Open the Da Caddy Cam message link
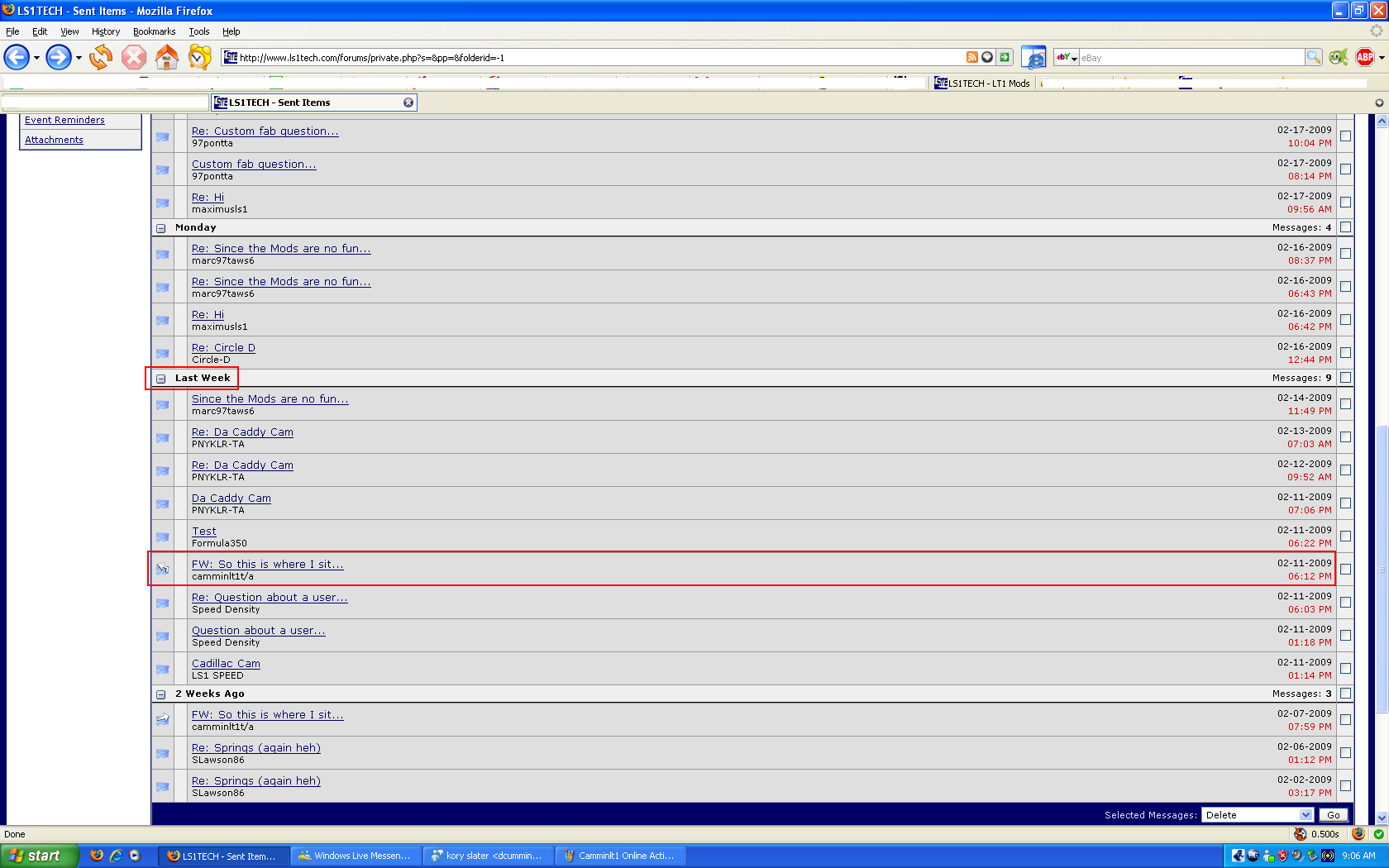Image resolution: width=1389 pixels, height=868 pixels. 231,498
